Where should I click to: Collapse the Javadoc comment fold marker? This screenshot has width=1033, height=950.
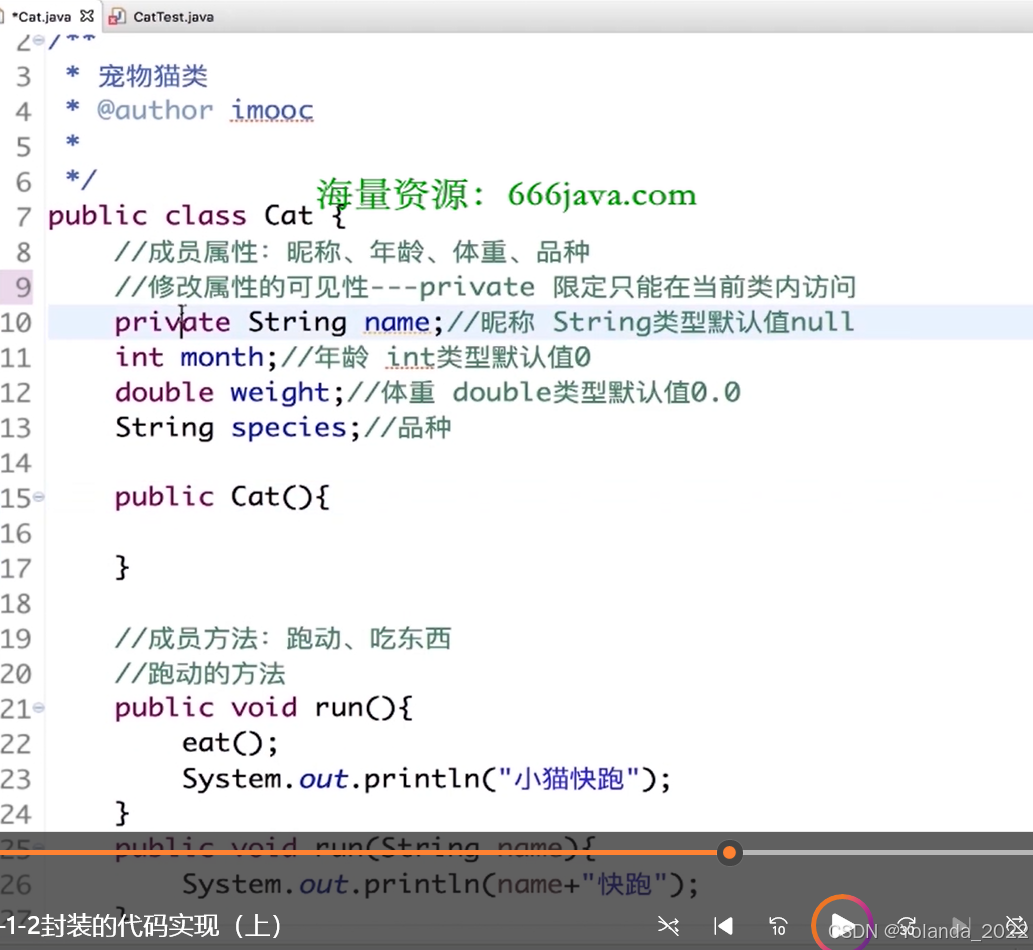pyautogui.click(x=39, y=41)
